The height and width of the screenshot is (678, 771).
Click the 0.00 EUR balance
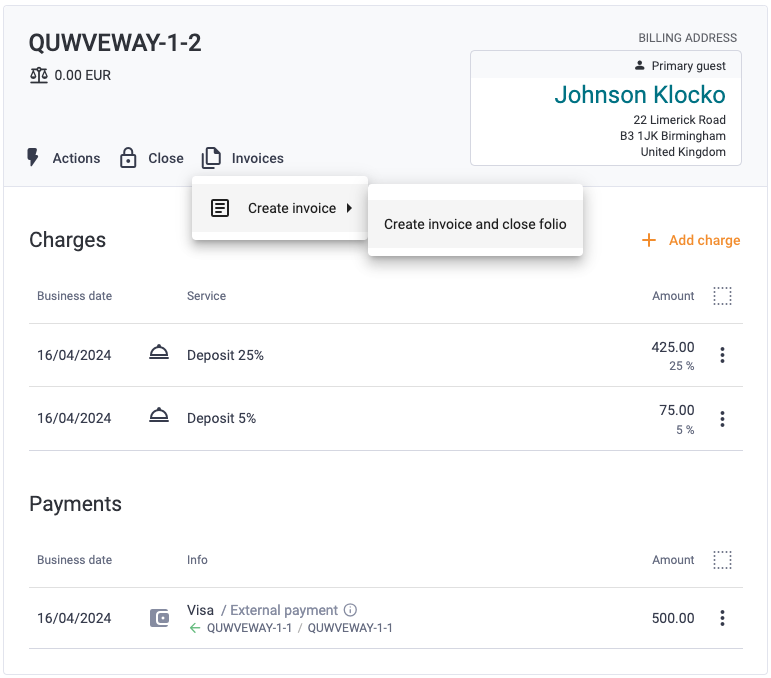pos(83,75)
